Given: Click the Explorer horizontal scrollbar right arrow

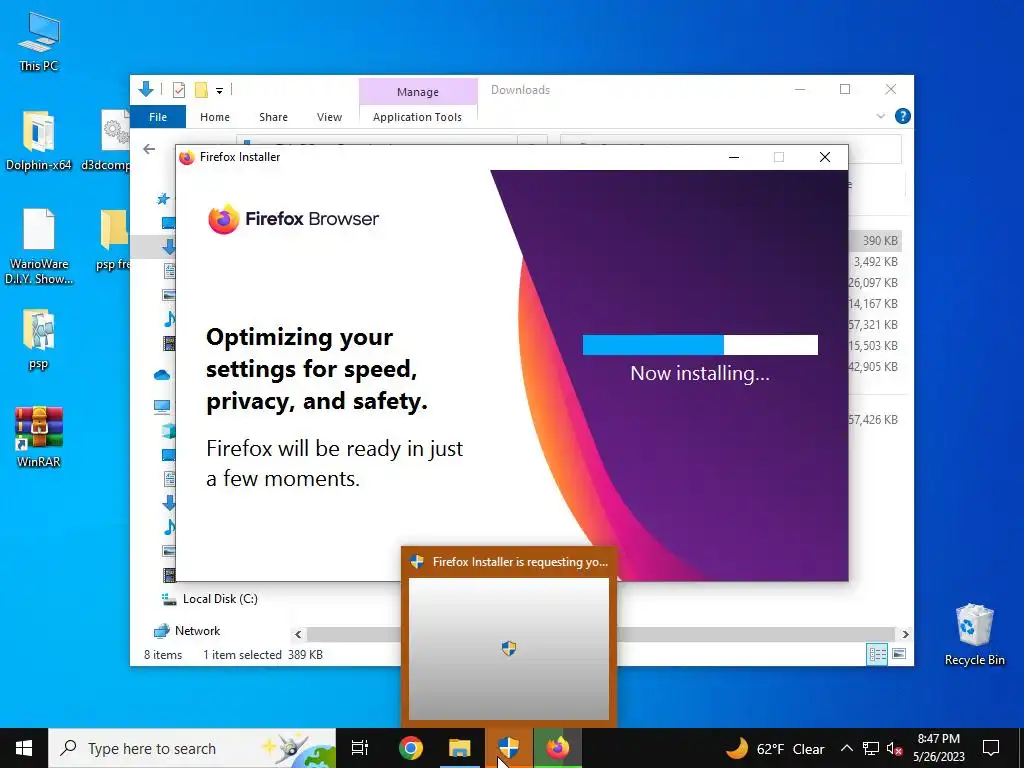Looking at the screenshot, I should click(x=905, y=634).
